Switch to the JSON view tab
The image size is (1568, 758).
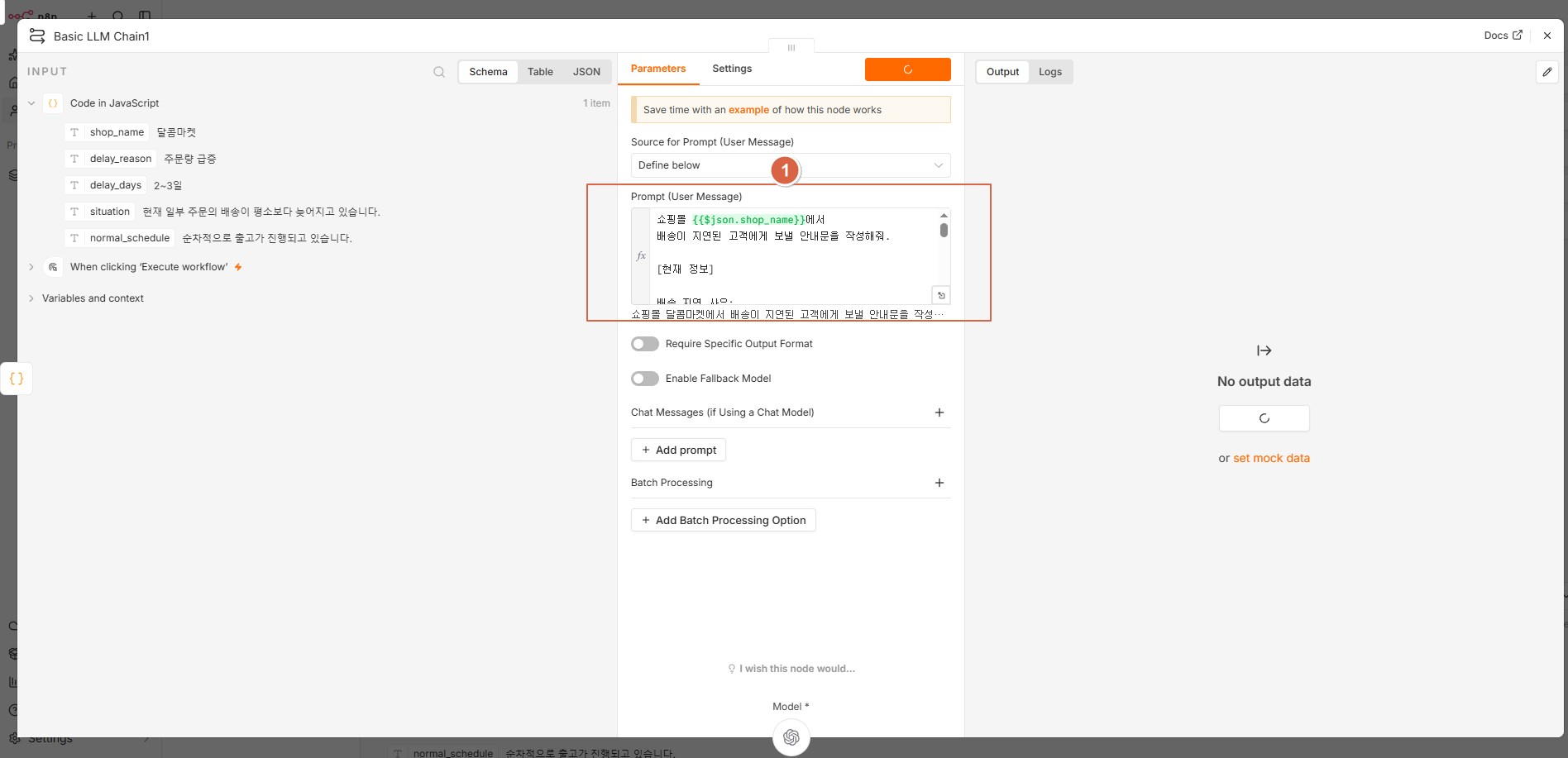(x=586, y=72)
